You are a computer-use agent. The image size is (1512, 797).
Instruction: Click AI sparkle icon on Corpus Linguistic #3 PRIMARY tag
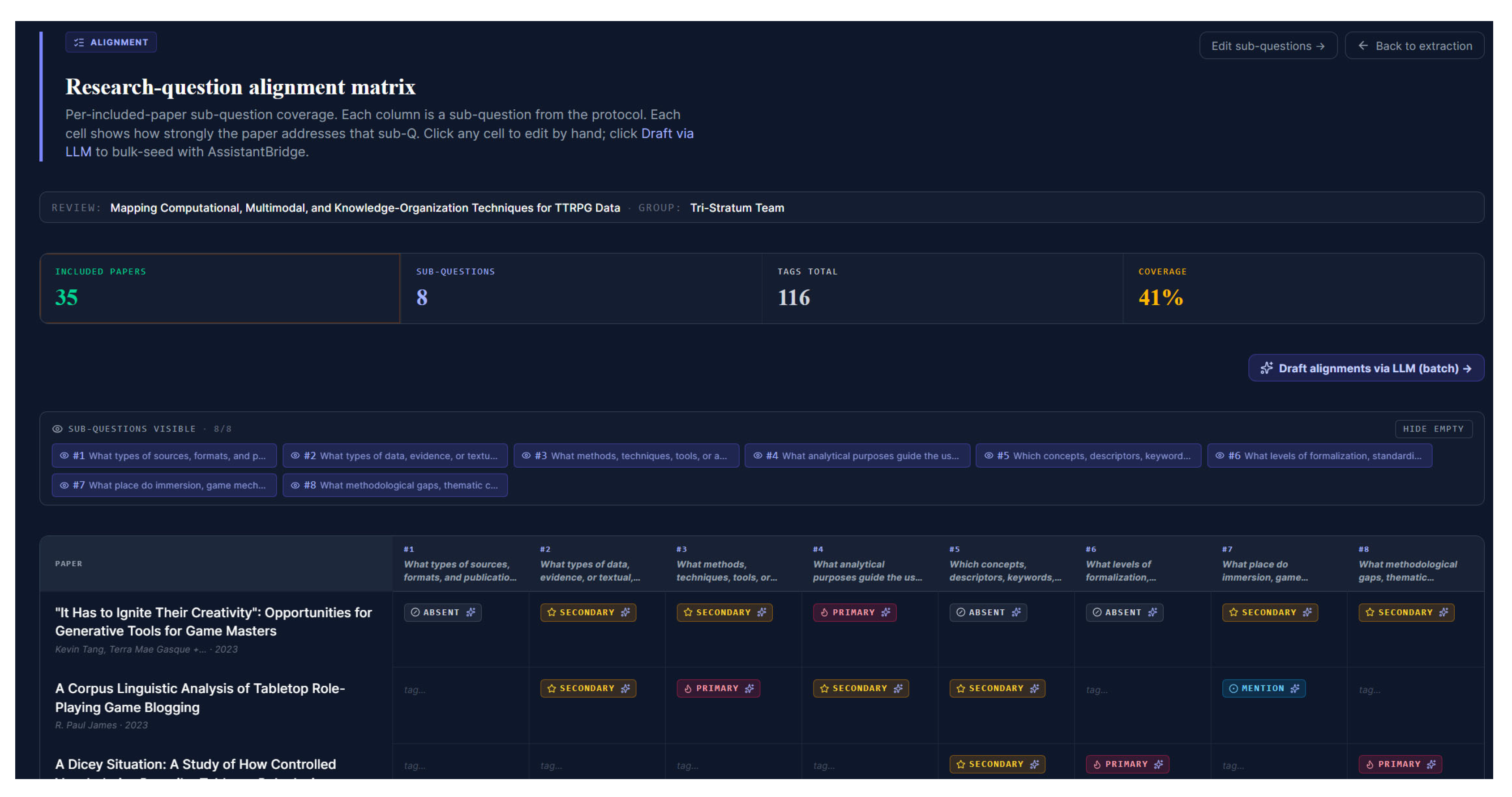(750, 688)
